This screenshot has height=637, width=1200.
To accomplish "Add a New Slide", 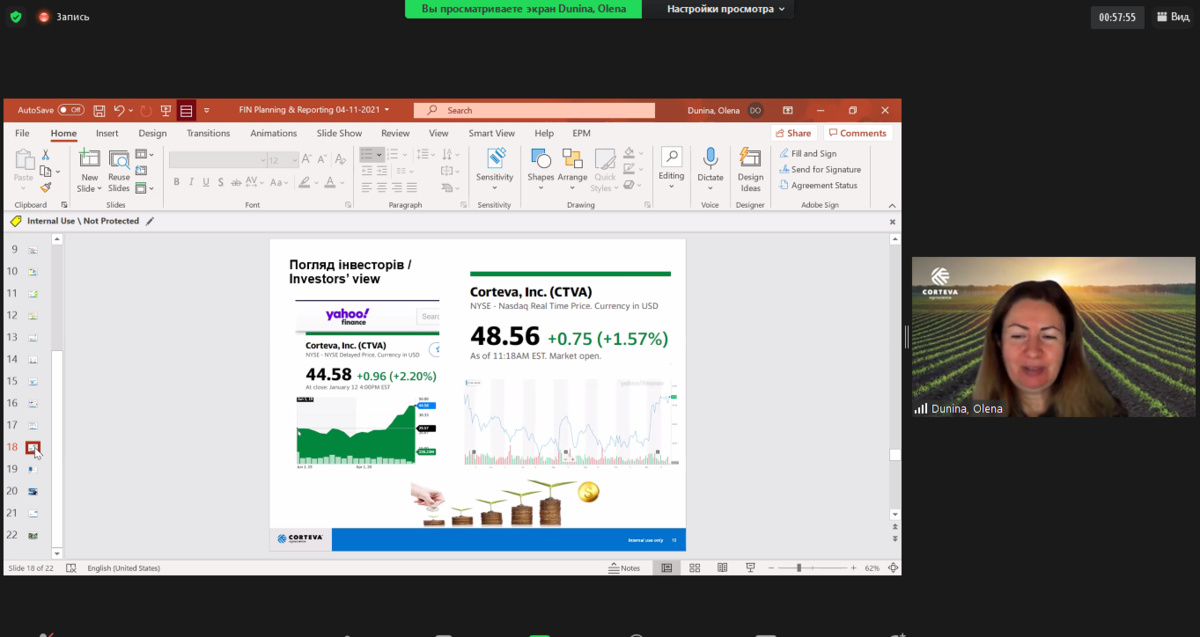I will [90, 170].
